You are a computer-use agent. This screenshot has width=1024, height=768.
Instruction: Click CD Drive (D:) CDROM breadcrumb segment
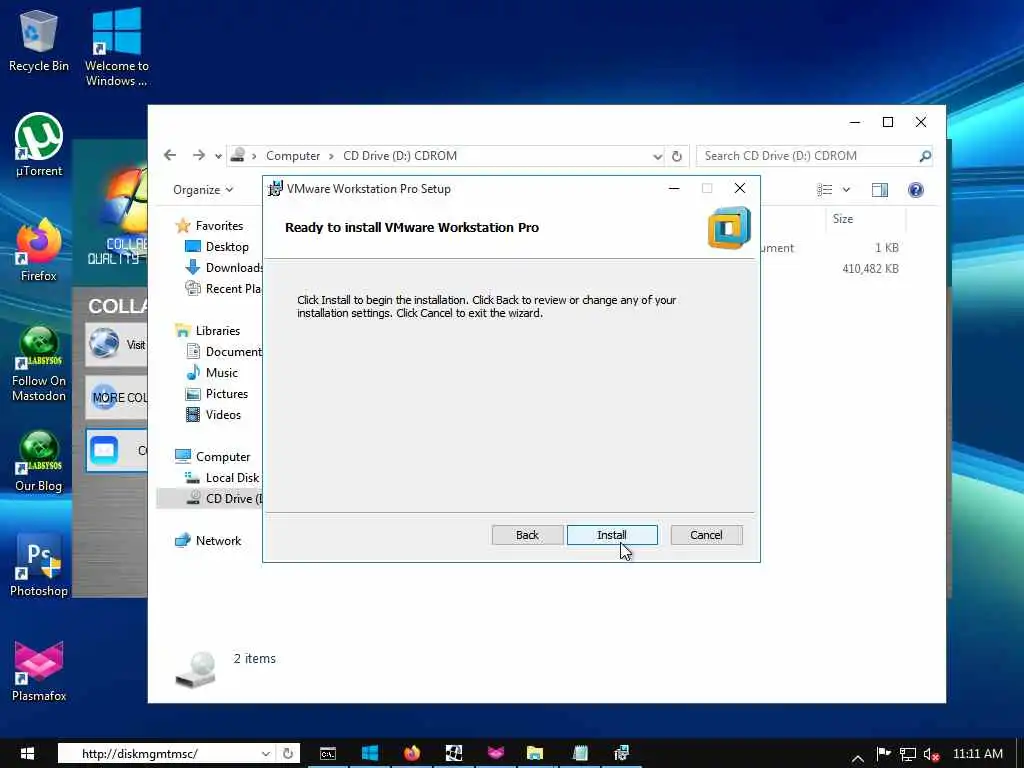coord(400,155)
